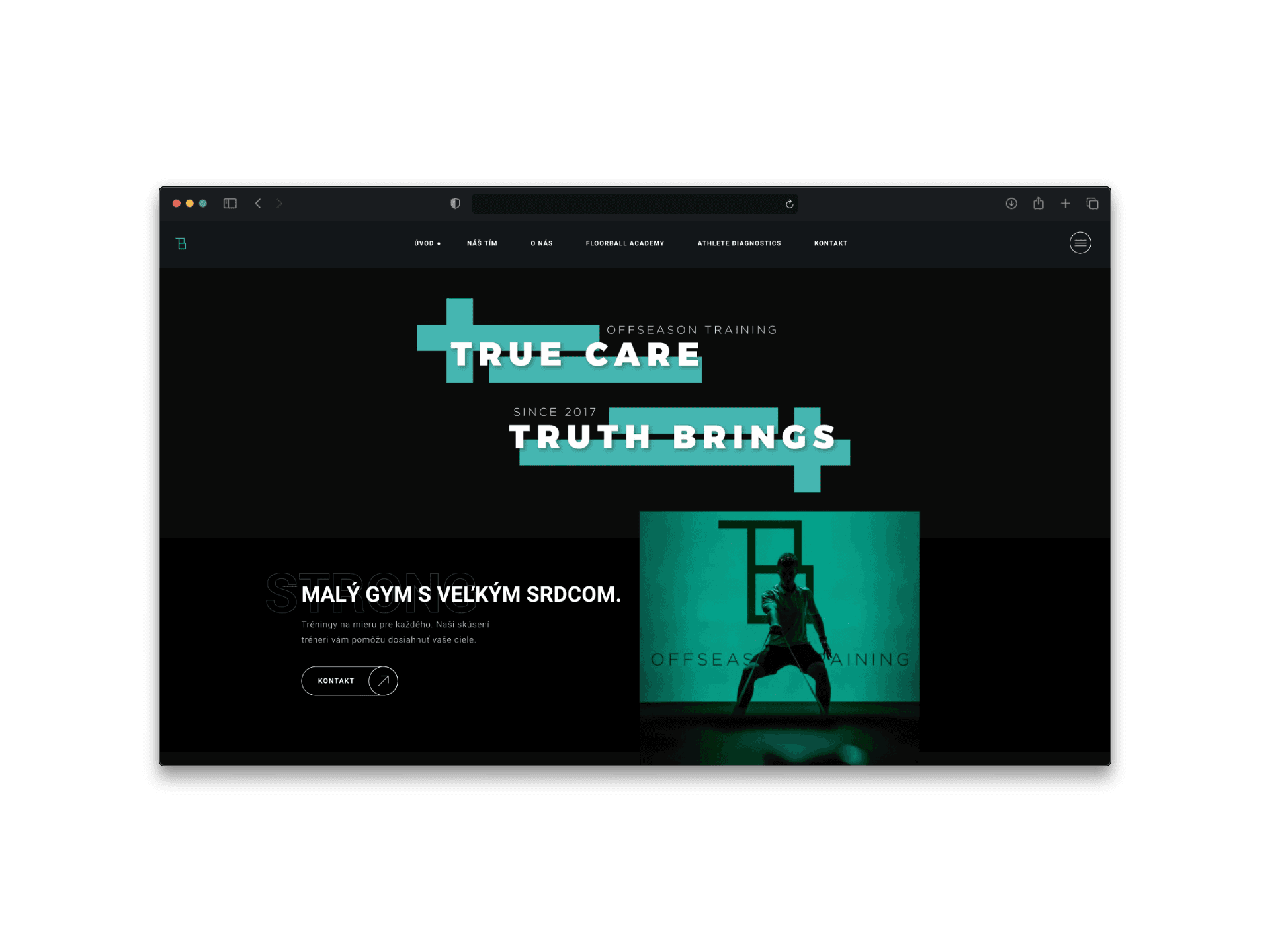The width and height of the screenshot is (1270, 952).
Task: Reload page with the refresh icon
Action: [789, 204]
